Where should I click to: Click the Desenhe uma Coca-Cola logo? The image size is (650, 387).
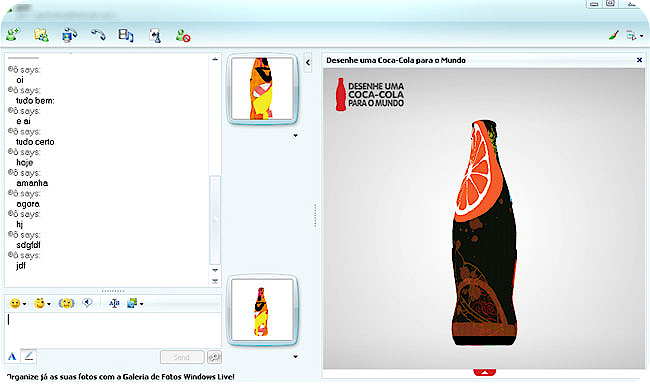[369, 94]
